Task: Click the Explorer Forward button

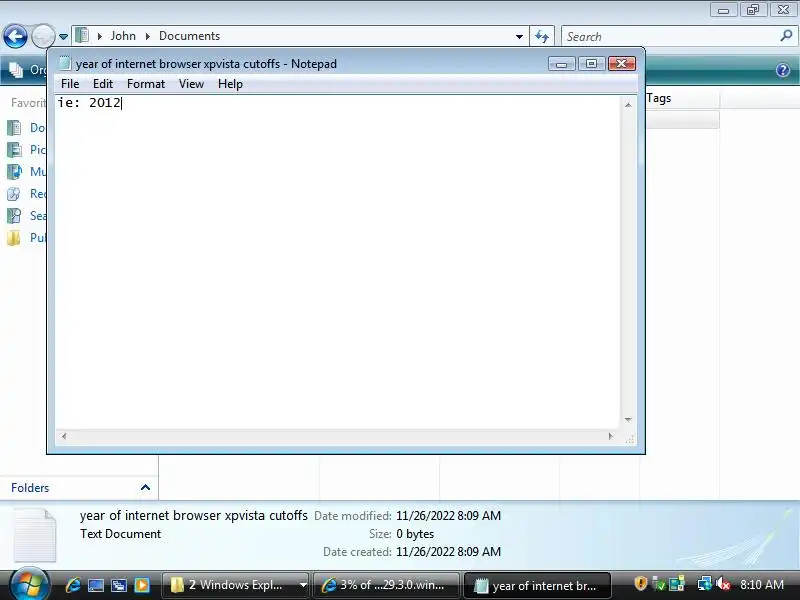Action: (43, 36)
